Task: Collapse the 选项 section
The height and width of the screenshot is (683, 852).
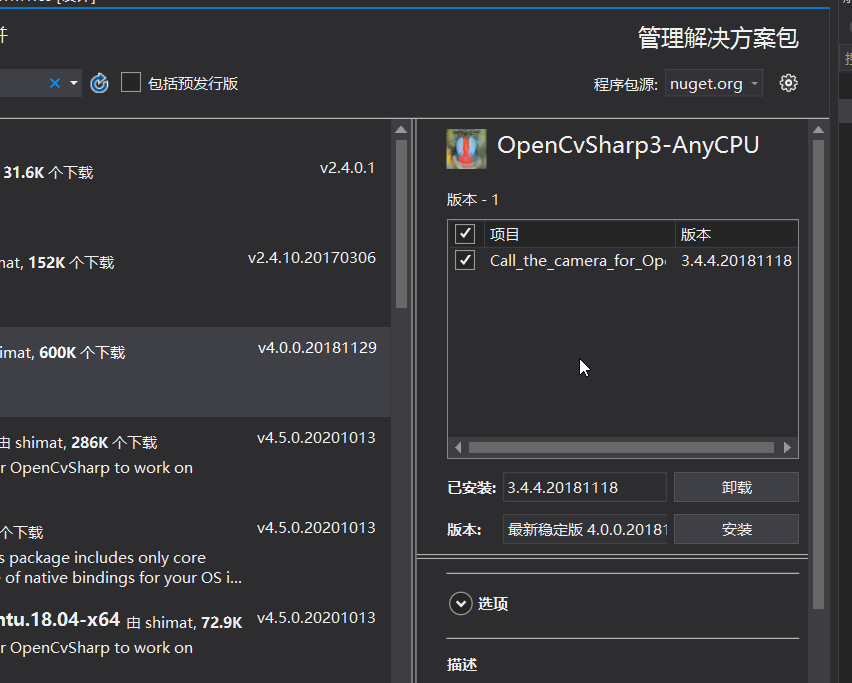Action: pos(461,603)
